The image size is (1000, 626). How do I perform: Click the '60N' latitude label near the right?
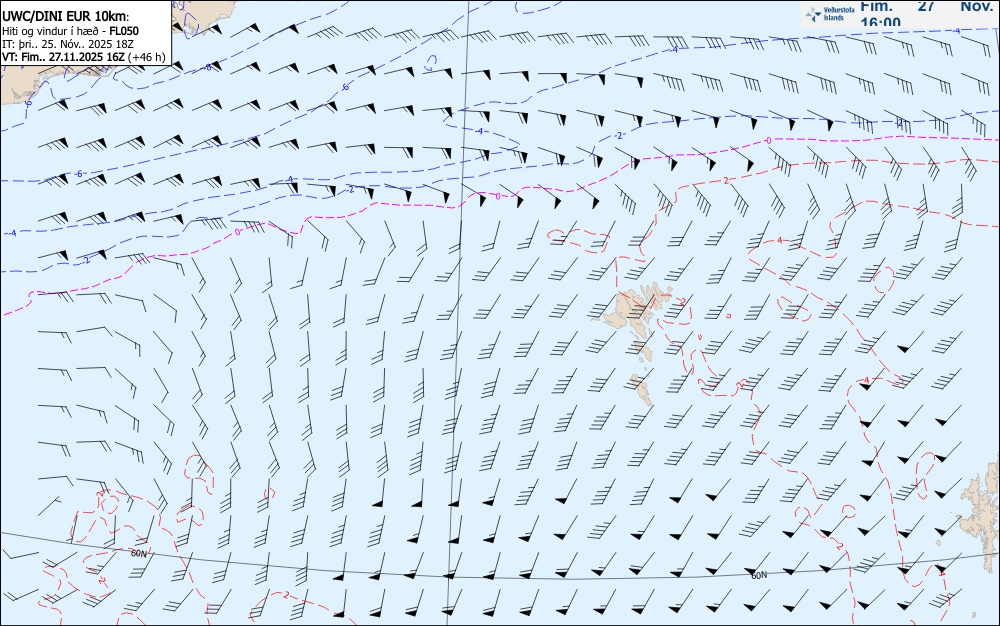coord(758,576)
